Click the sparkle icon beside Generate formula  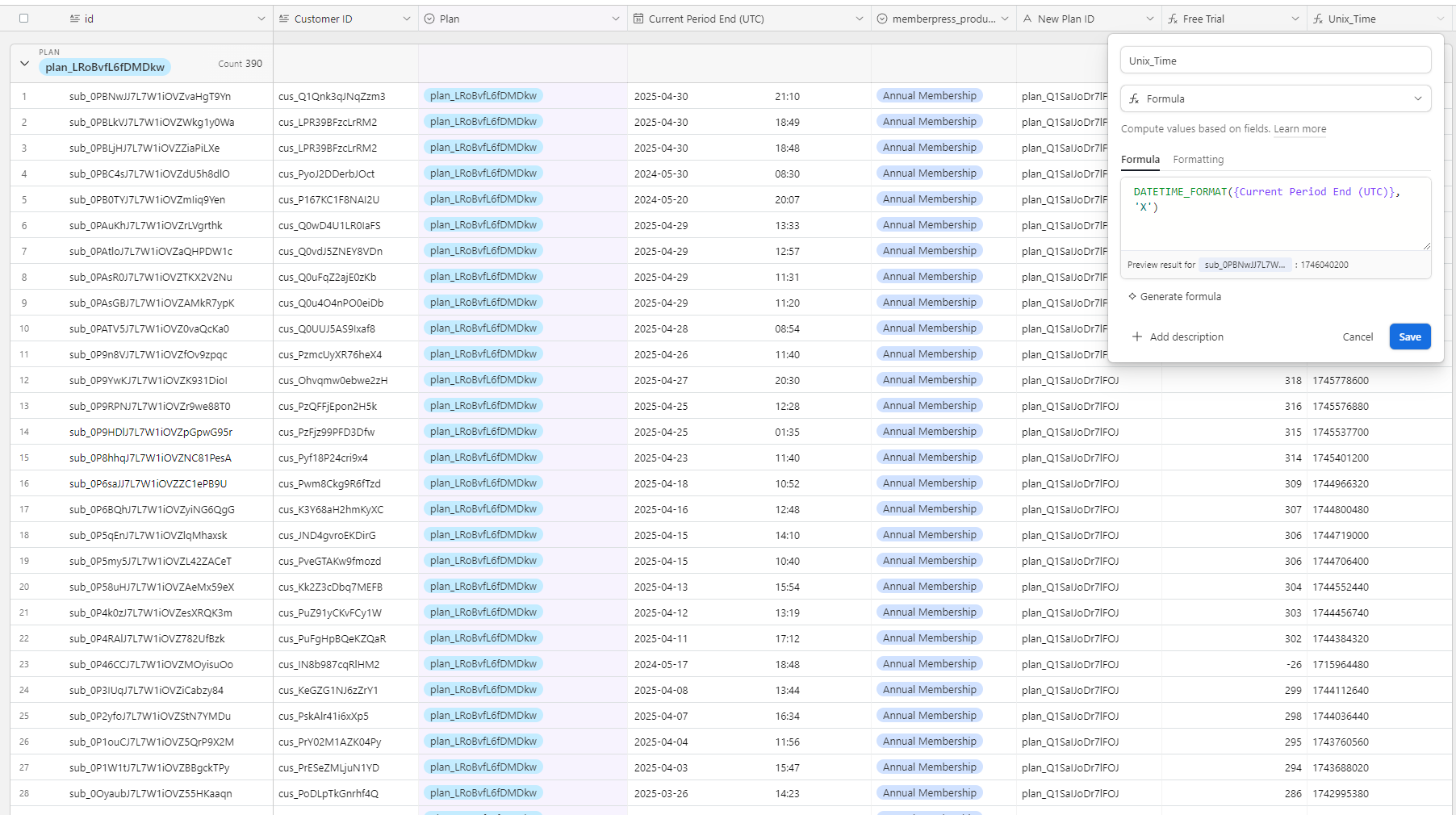[x=1132, y=297]
